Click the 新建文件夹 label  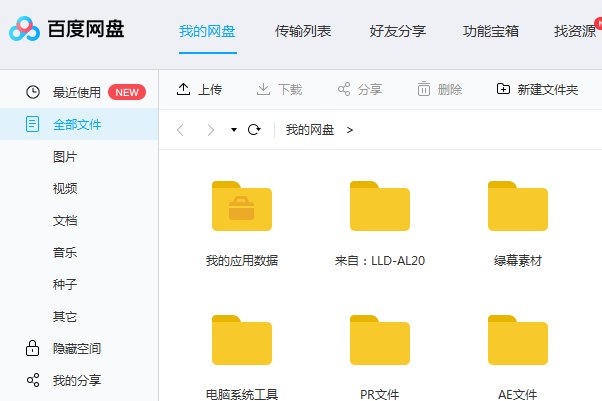[x=548, y=89]
